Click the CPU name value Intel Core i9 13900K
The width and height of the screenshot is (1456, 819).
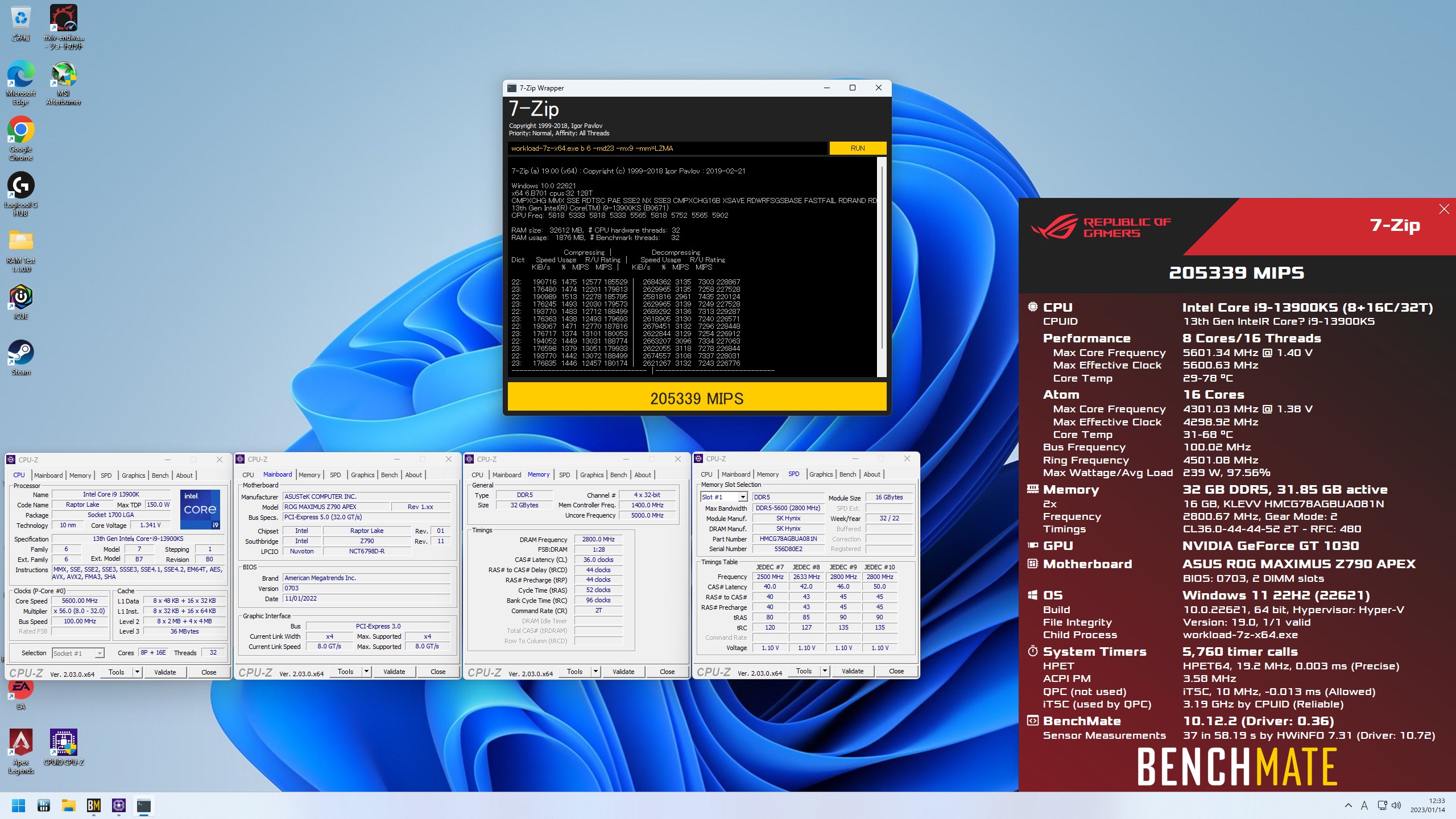[111, 495]
